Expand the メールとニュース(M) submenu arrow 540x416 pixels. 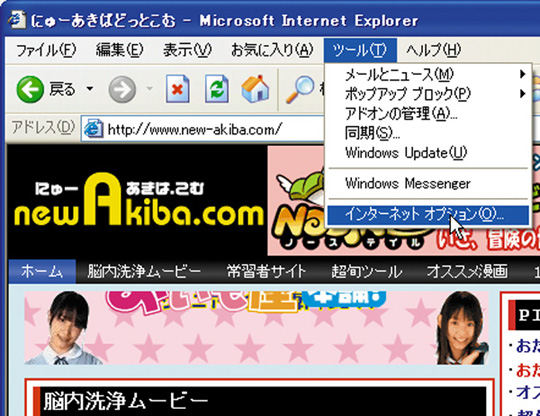click(523, 74)
